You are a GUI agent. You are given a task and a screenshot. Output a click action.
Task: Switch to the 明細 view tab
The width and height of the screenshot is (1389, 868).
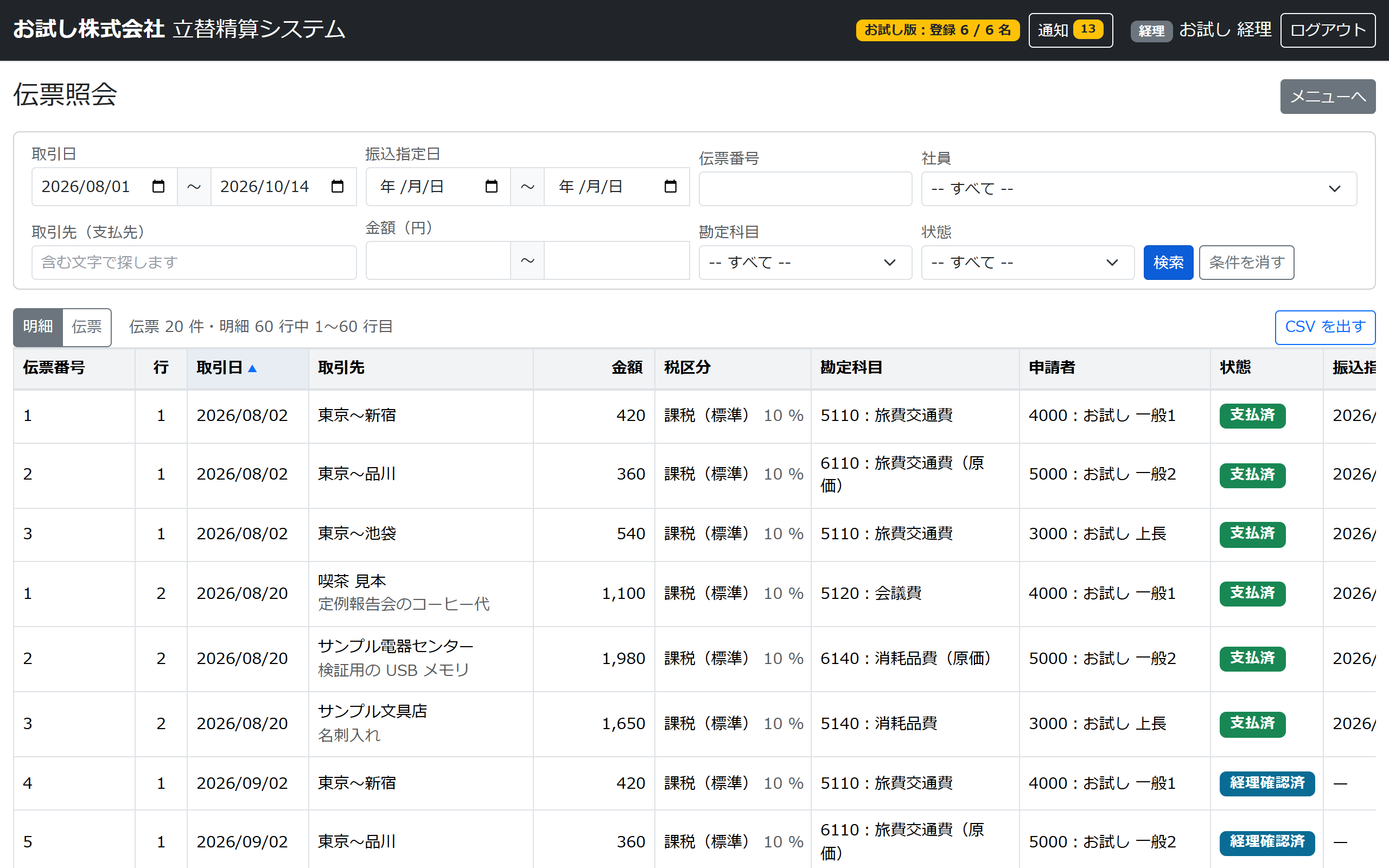[x=38, y=327]
